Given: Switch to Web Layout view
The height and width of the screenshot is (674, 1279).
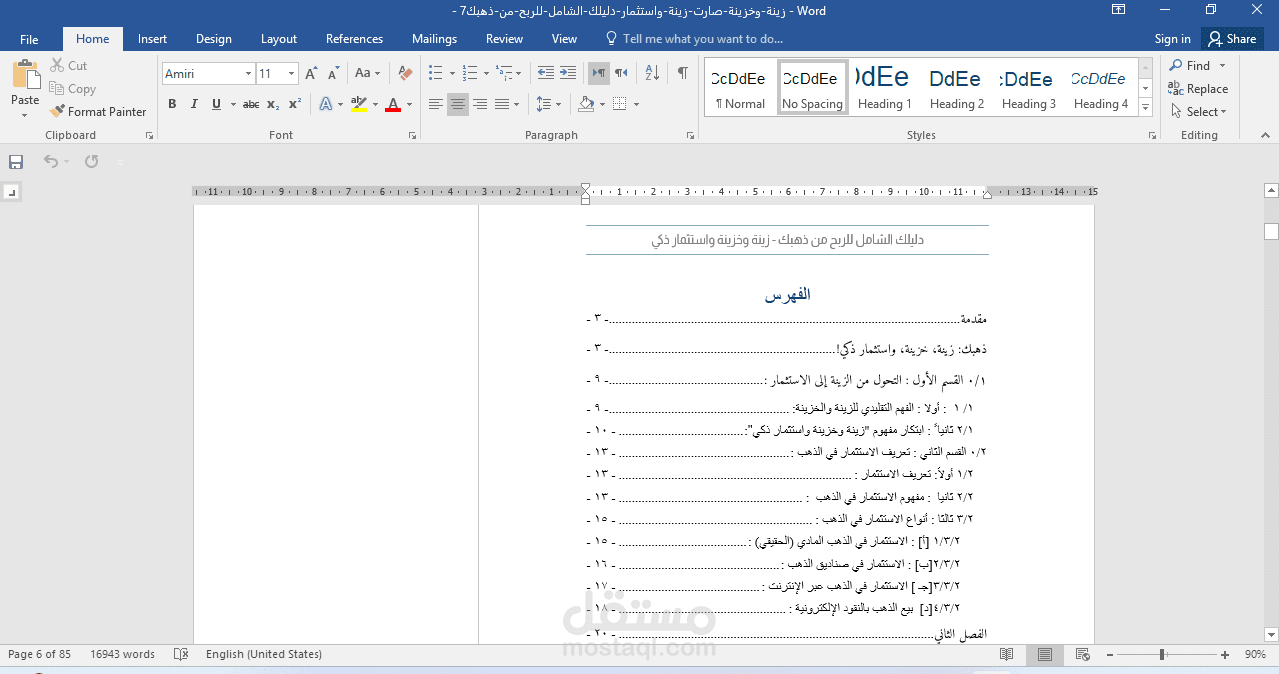Looking at the screenshot, I should pyautogui.click(x=1082, y=654).
